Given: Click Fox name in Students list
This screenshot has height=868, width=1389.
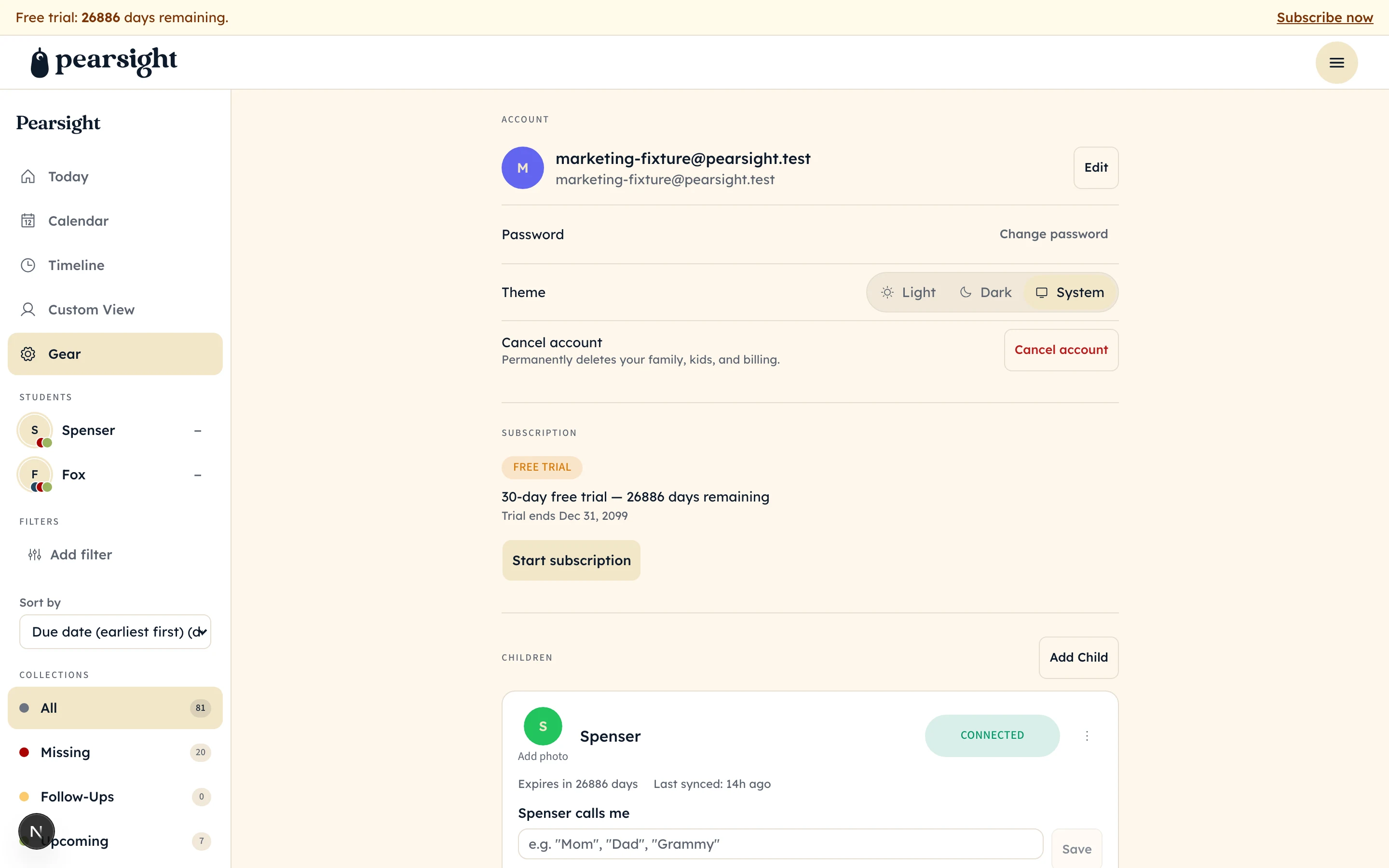Looking at the screenshot, I should [73, 475].
